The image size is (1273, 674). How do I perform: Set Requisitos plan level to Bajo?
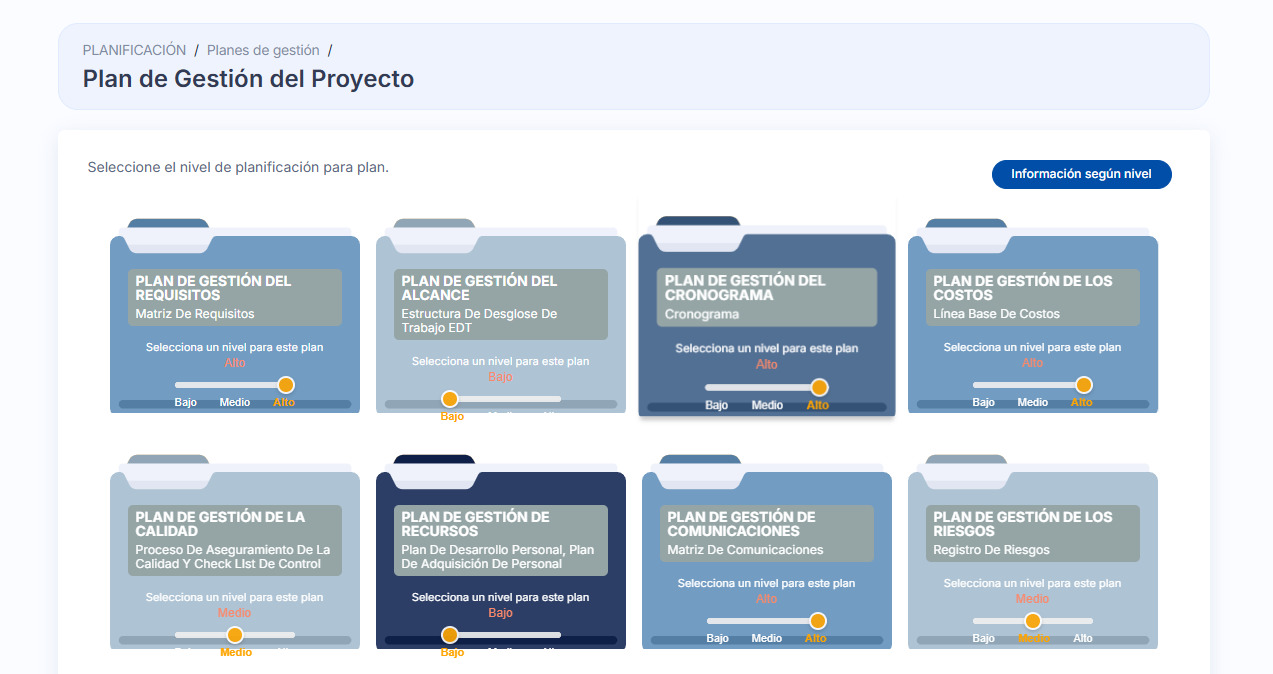click(185, 402)
